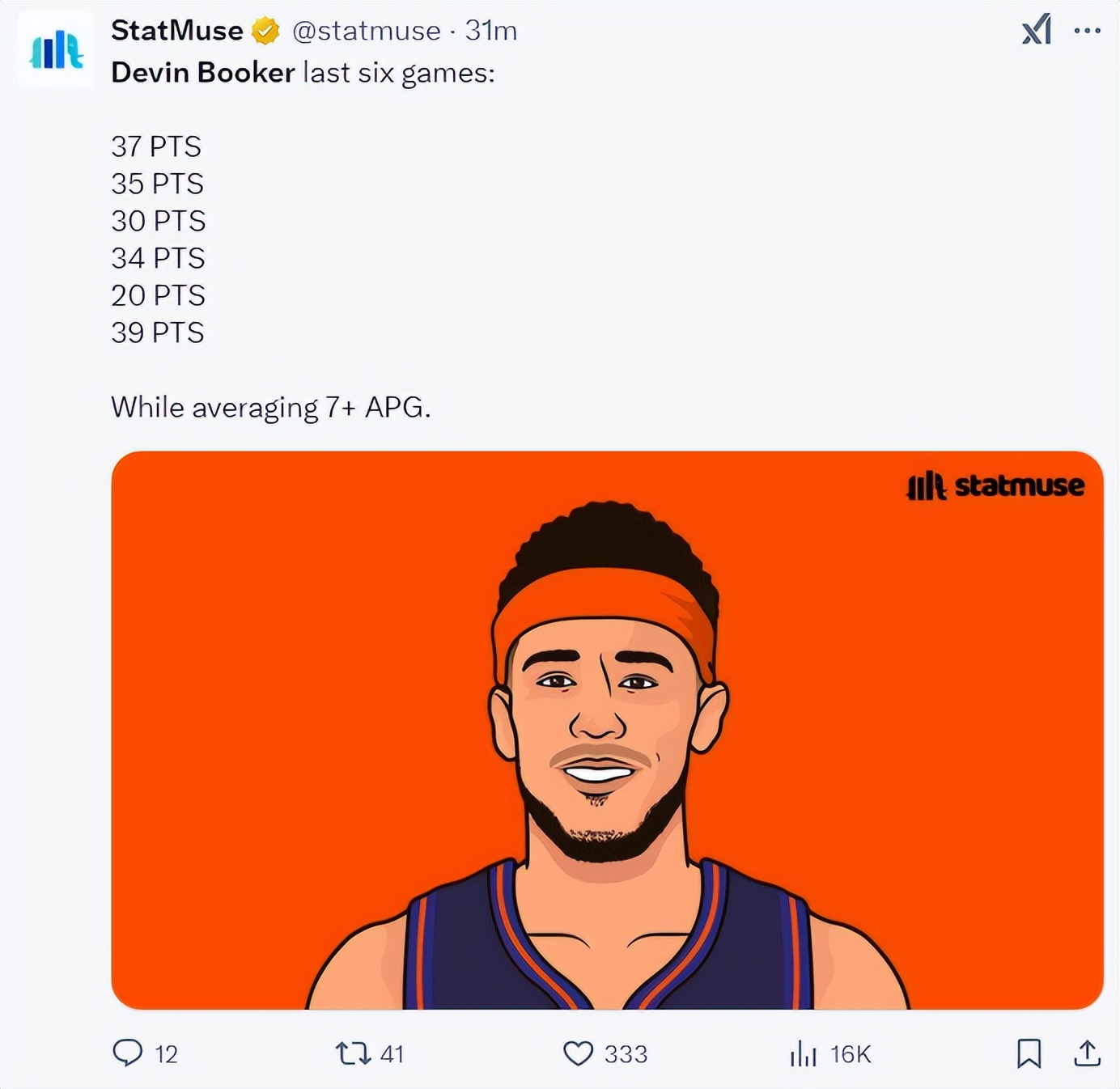Open the 31m timestamp link
Image resolution: width=1120 pixels, height=1089 pixels.
point(490,31)
